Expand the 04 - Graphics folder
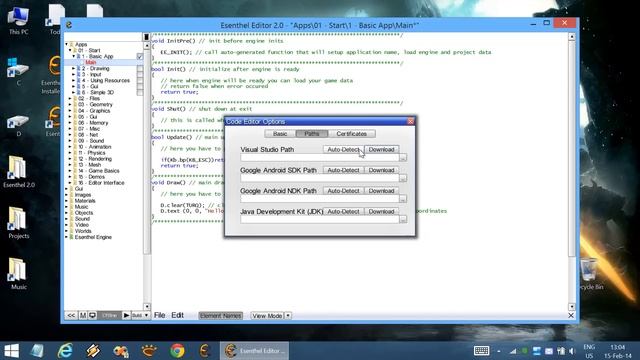This screenshot has height=360, width=640. tap(70, 111)
